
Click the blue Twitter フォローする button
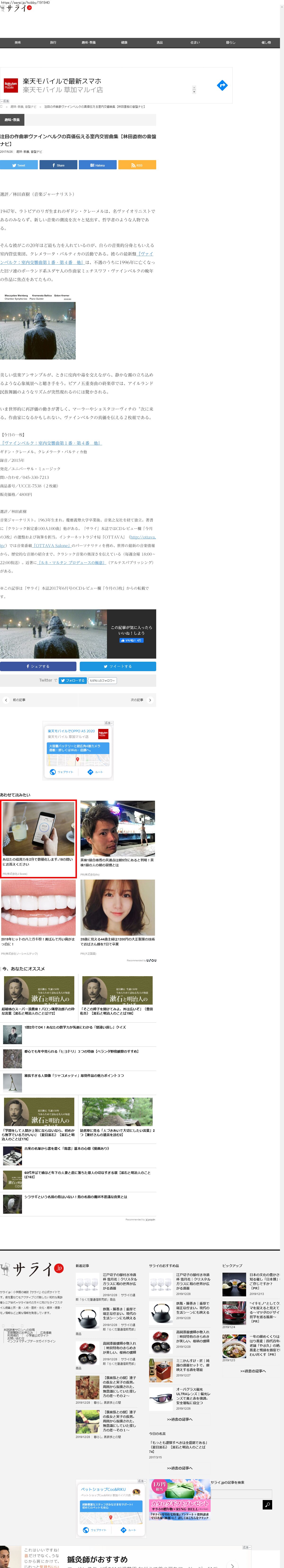[73, 681]
